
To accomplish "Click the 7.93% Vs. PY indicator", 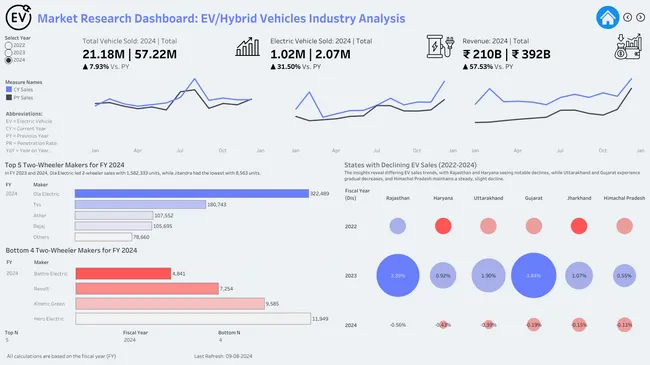I will click(x=106, y=66).
